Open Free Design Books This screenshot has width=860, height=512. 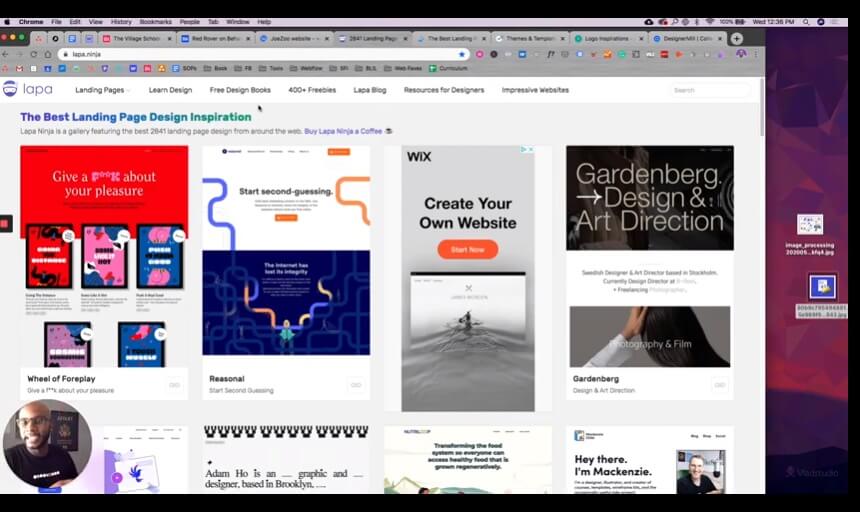pos(240,90)
